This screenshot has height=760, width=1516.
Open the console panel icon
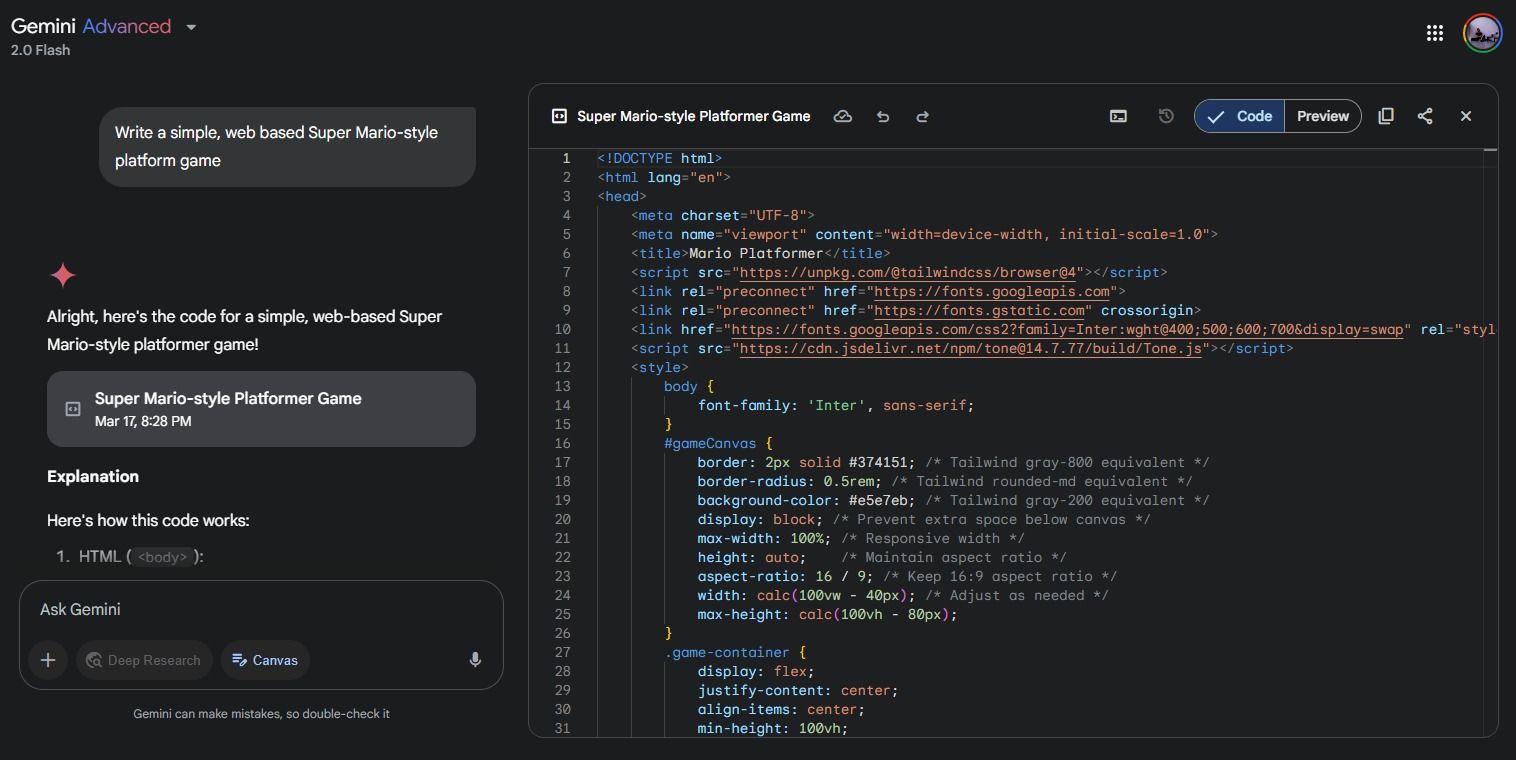click(x=1118, y=116)
